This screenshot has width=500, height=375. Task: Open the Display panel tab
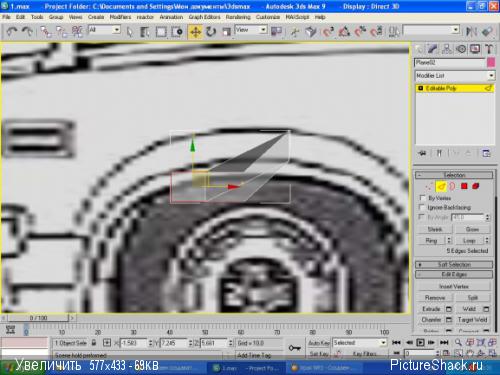pyautogui.click(x=475, y=49)
